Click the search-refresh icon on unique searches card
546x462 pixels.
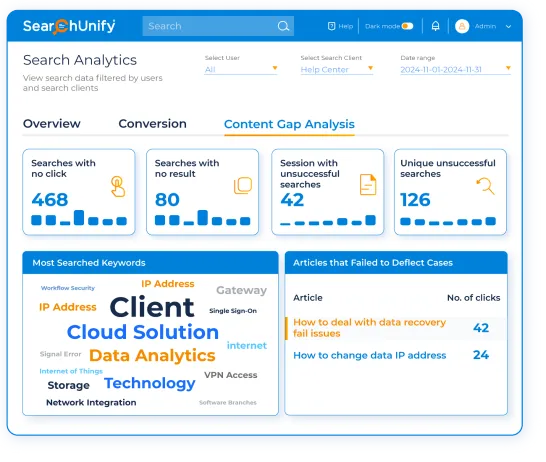[x=485, y=186]
